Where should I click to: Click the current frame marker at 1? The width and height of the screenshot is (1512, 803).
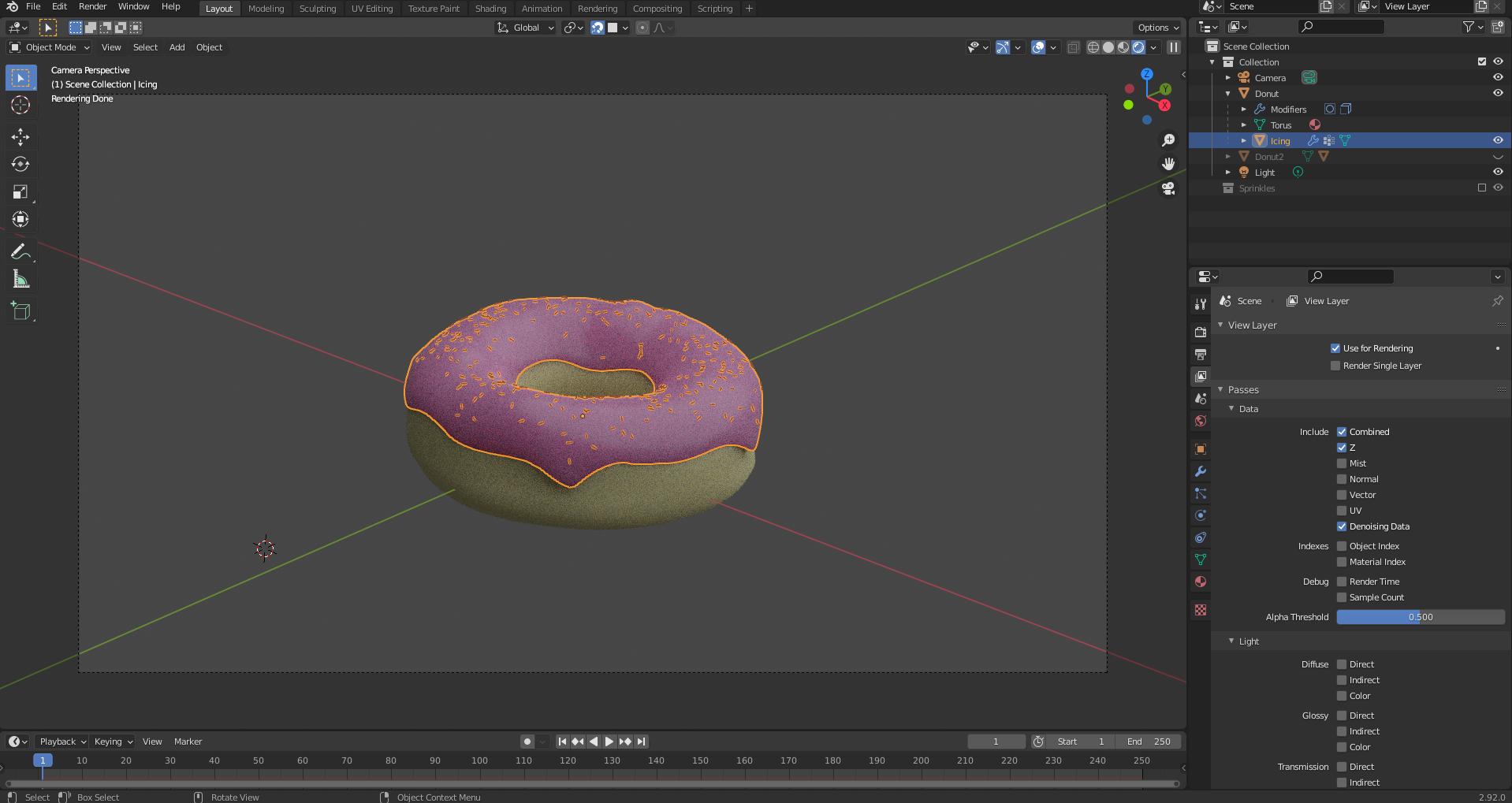click(43, 760)
